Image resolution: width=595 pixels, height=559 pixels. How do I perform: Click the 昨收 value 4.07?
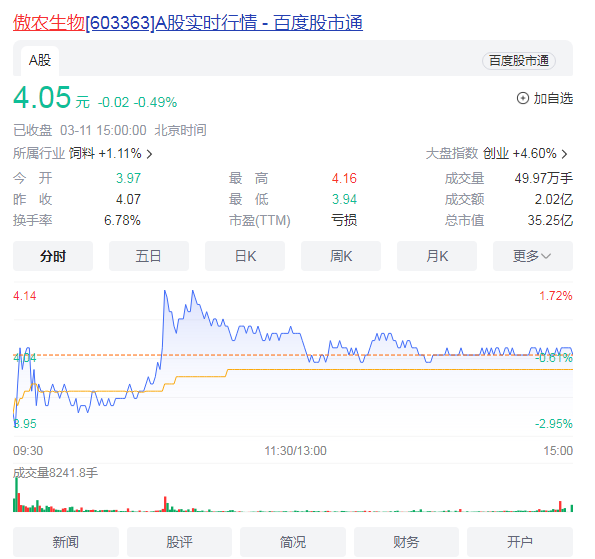[x=128, y=199]
